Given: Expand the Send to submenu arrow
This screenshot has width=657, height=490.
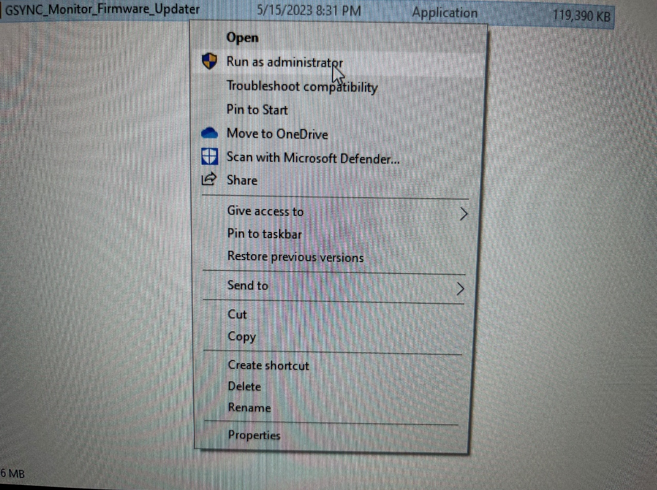Looking at the screenshot, I should pos(460,288).
